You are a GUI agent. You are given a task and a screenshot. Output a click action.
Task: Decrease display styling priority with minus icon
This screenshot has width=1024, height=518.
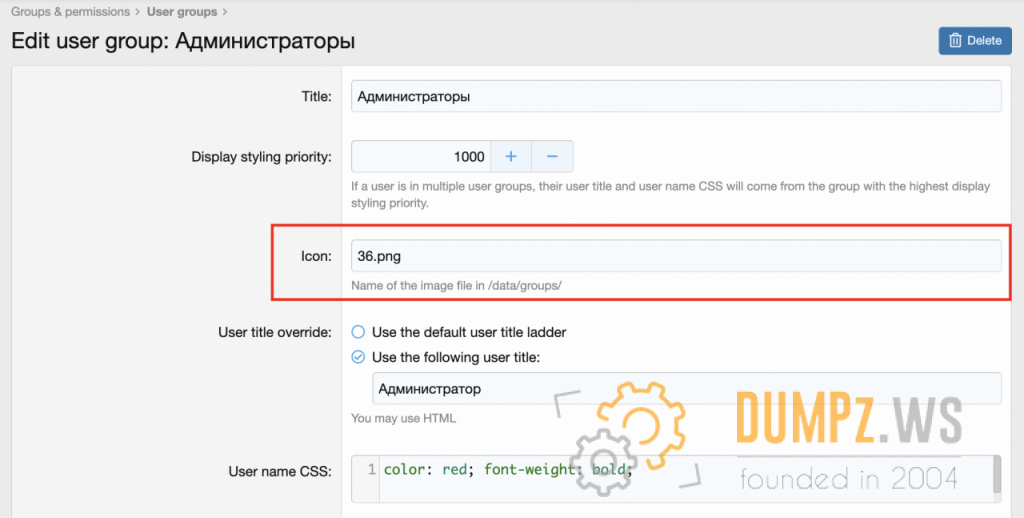(552, 157)
